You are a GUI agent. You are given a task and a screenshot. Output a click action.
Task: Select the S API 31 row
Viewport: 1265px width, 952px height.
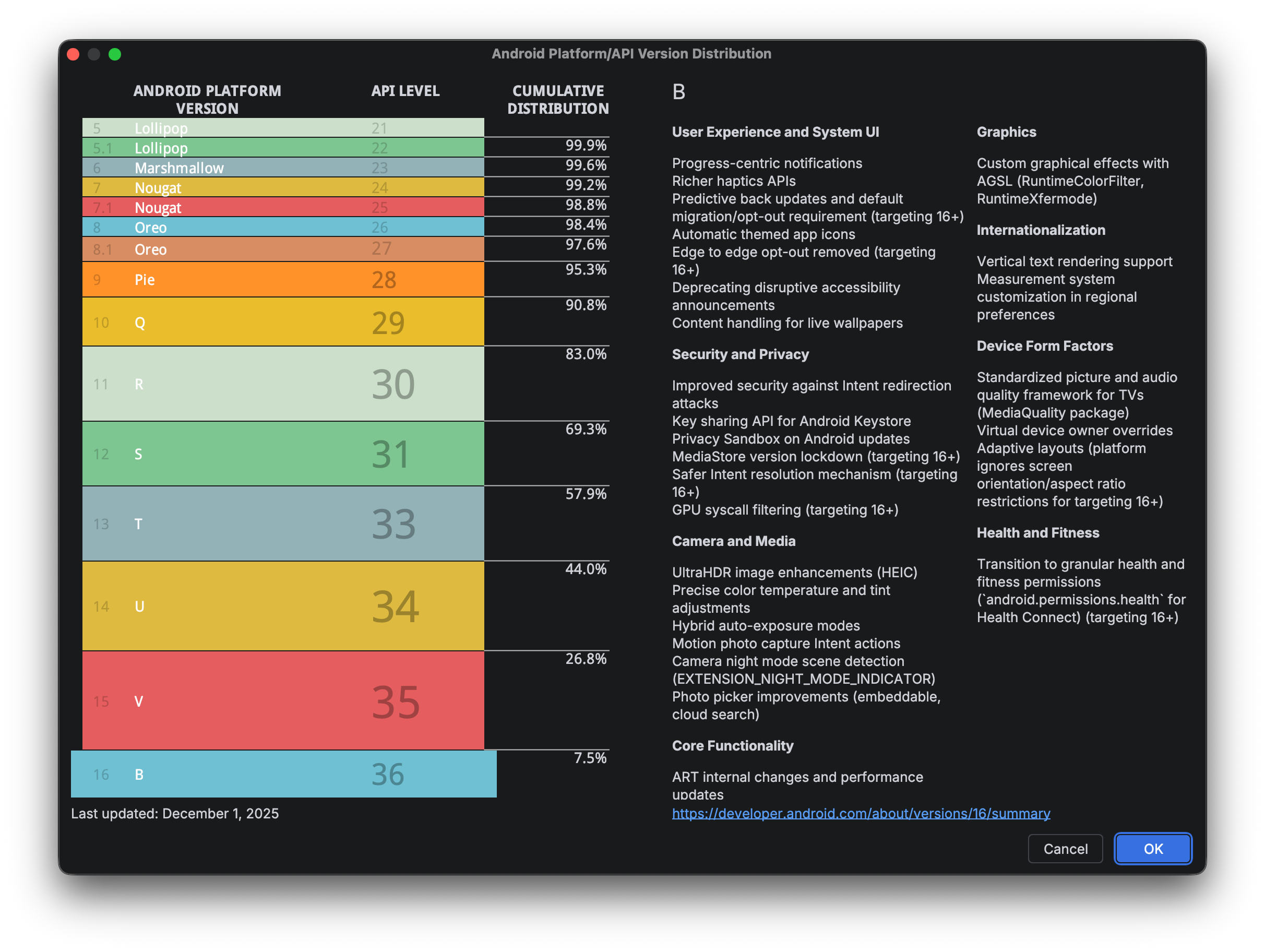pyautogui.click(x=283, y=454)
